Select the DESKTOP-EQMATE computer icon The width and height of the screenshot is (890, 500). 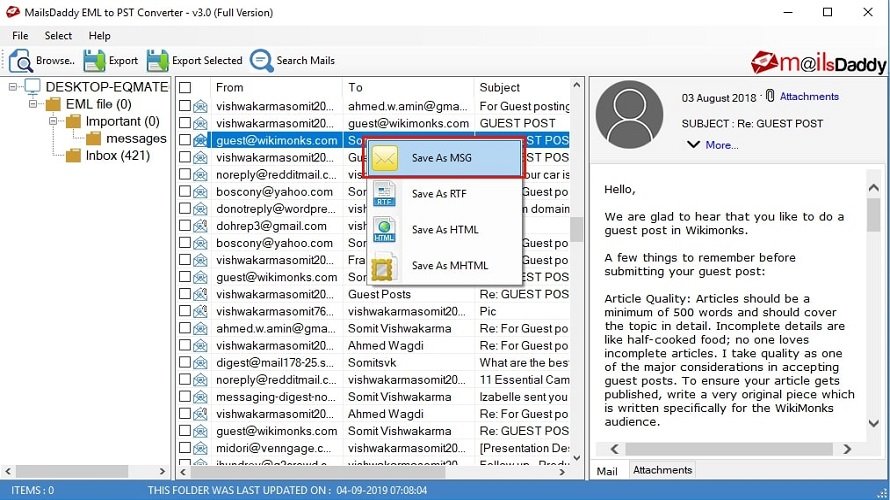pos(32,87)
